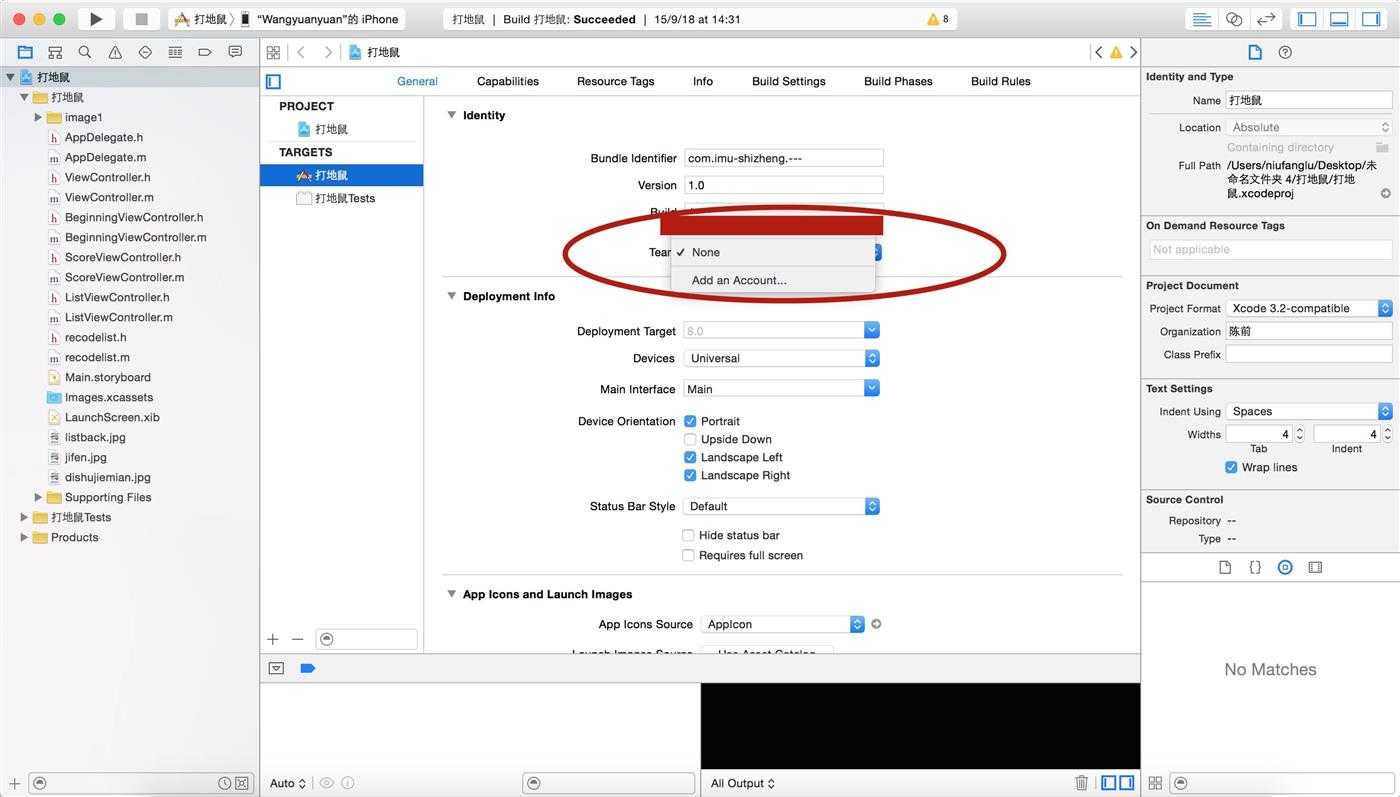The height and width of the screenshot is (797, 1400).
Task: Go back in editor history
Action: [x=301, y=52]
